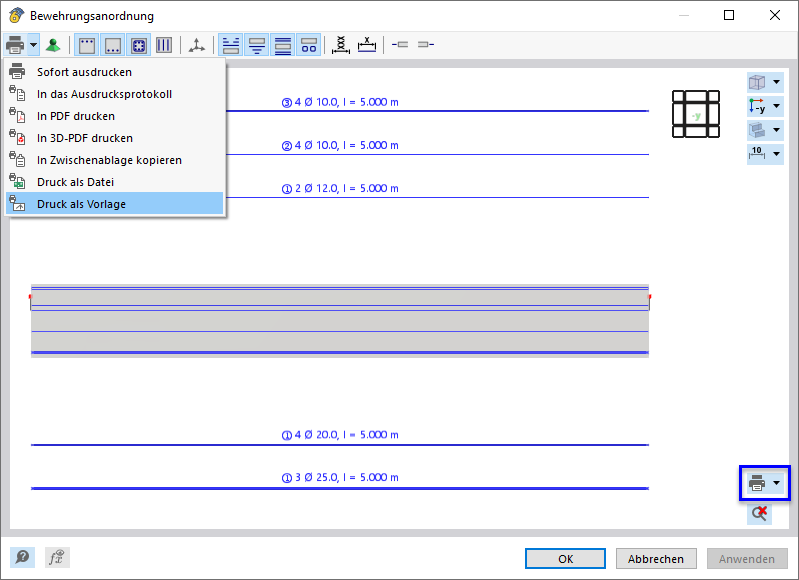The image size is (799, 580).
Task: Choose In 3D-PDF drucken option
Action: [115, 138]
